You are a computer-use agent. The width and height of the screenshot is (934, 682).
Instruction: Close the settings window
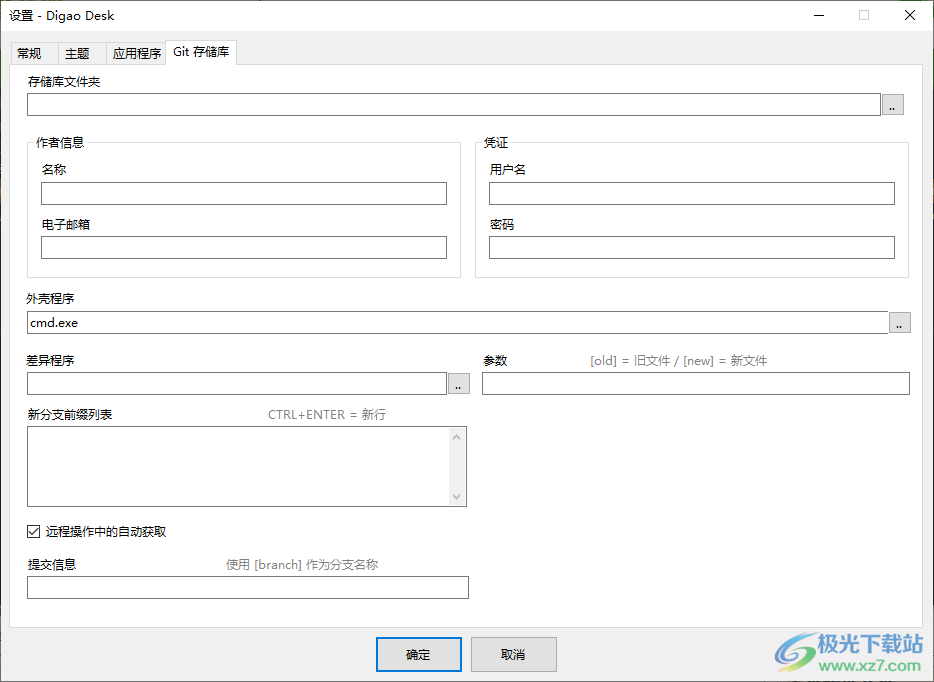(909, 15)
